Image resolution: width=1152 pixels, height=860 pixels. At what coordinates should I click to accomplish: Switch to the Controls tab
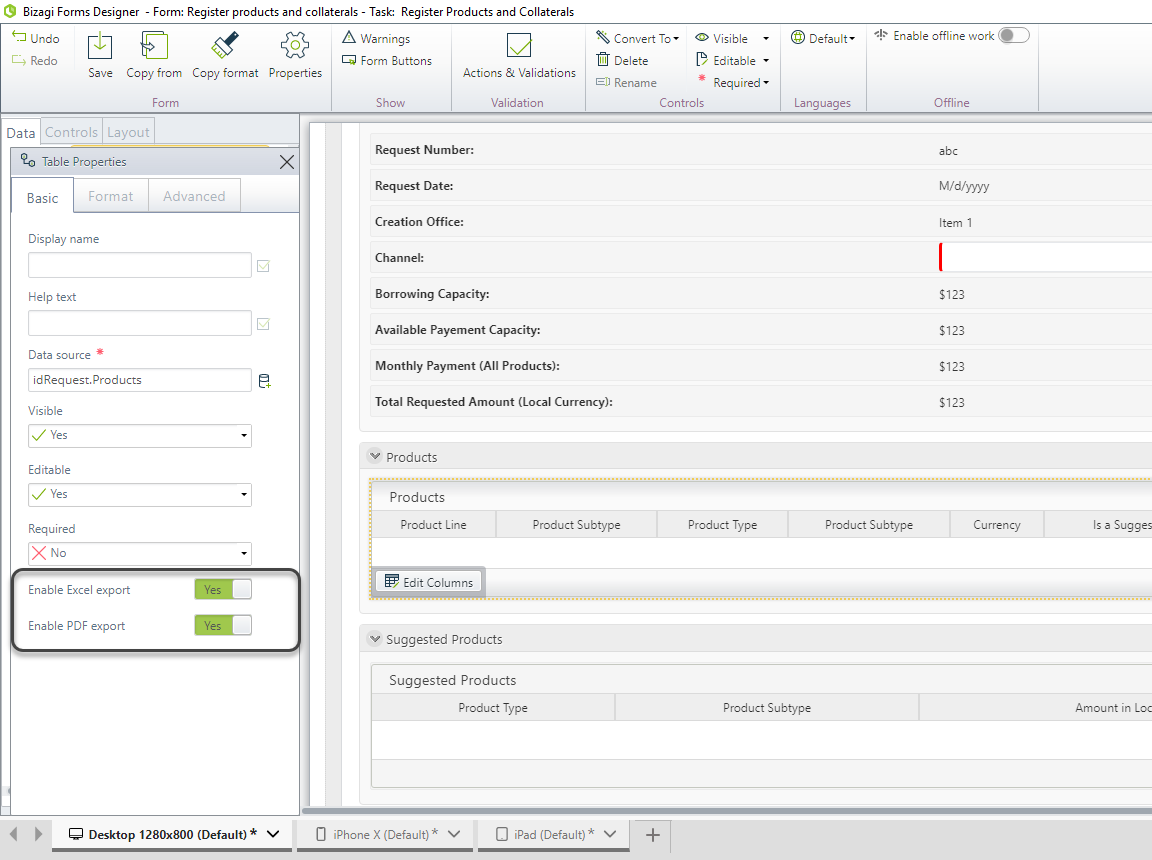tap(71, 132)
